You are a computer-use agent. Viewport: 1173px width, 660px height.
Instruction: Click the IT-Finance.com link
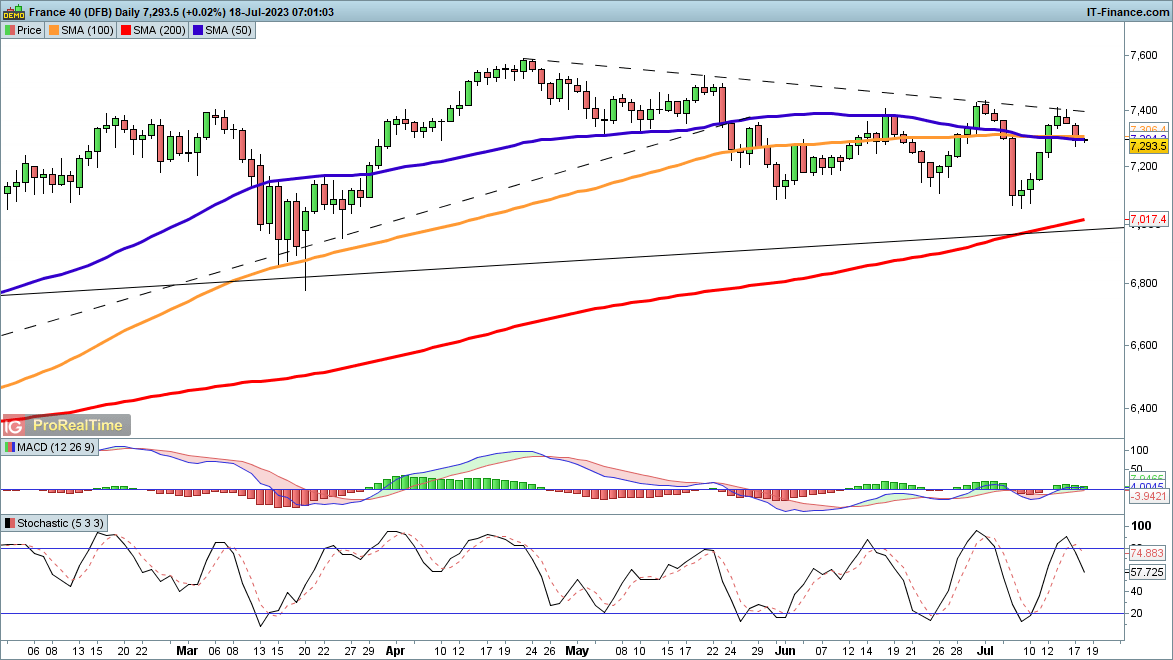click(1127, 12)
